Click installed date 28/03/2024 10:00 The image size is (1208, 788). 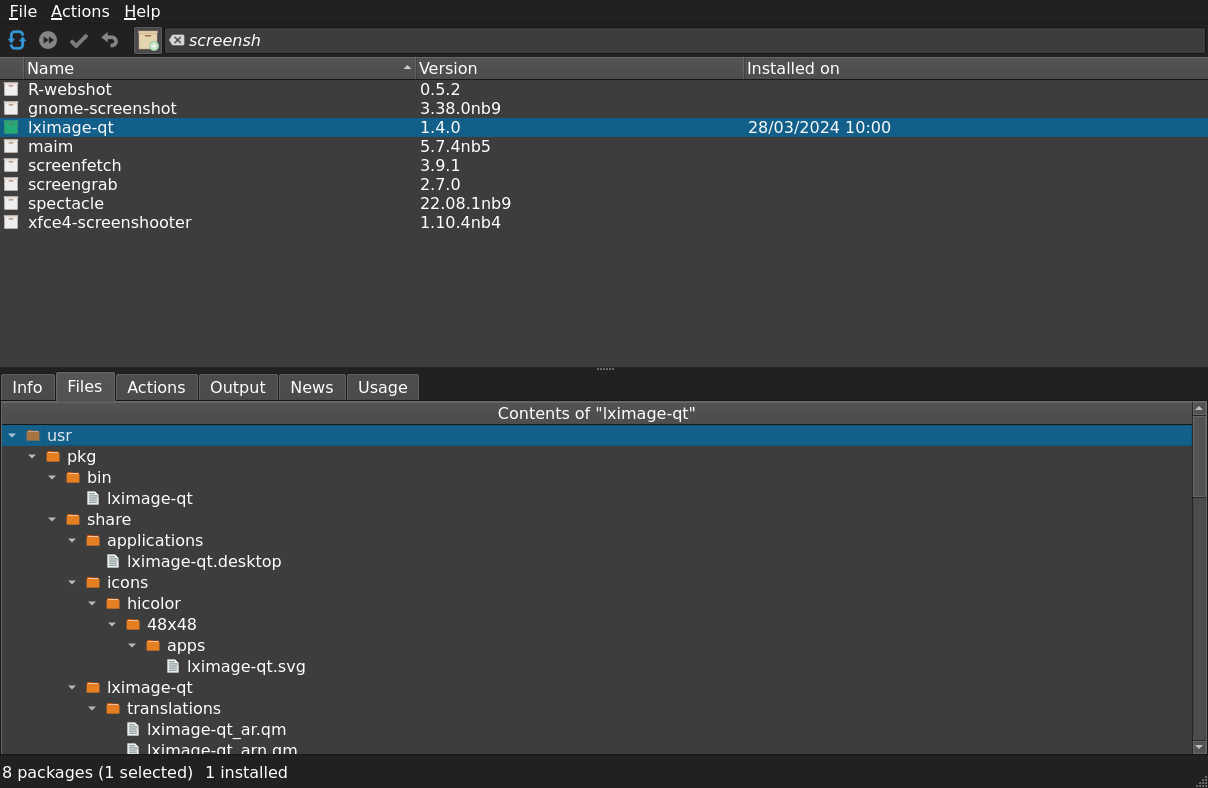(x=819, y=127)
